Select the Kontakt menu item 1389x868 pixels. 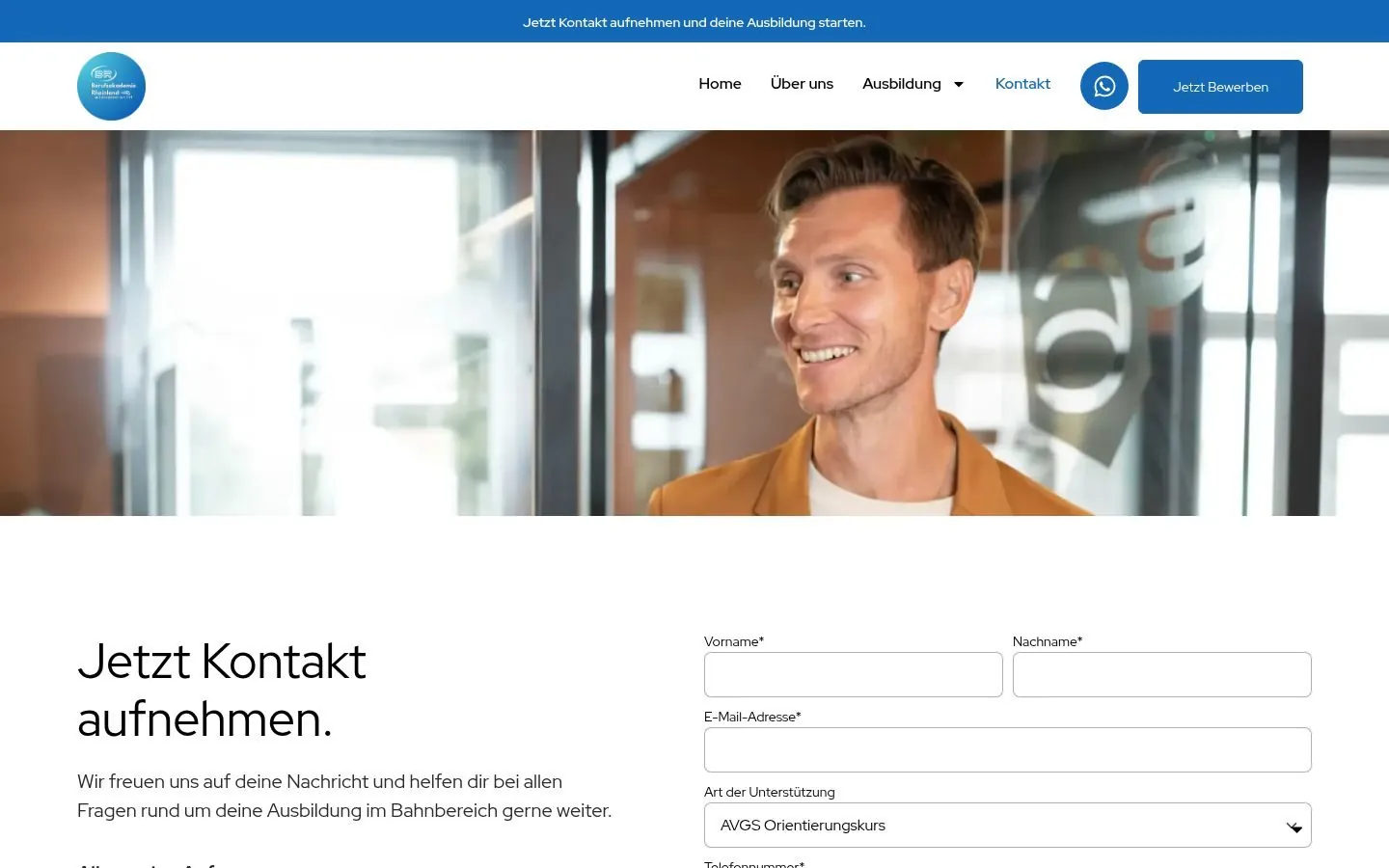pyautogui.click(x=1022, y=84)
